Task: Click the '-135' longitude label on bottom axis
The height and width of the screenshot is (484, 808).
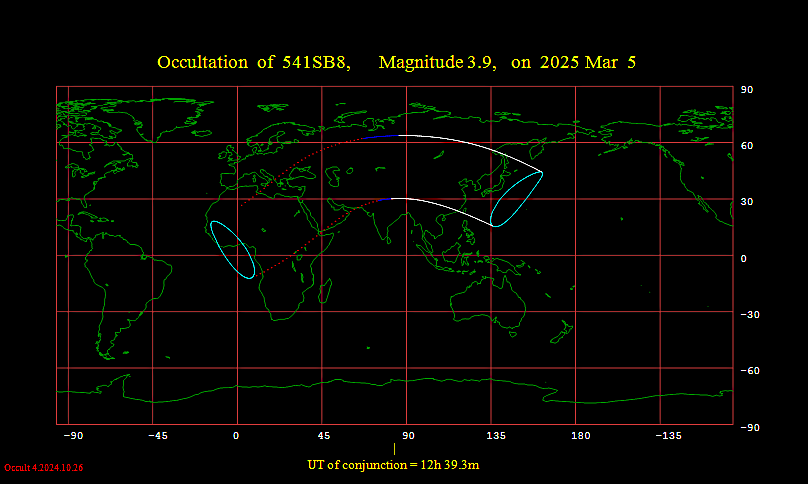Action: click(668, 436)
